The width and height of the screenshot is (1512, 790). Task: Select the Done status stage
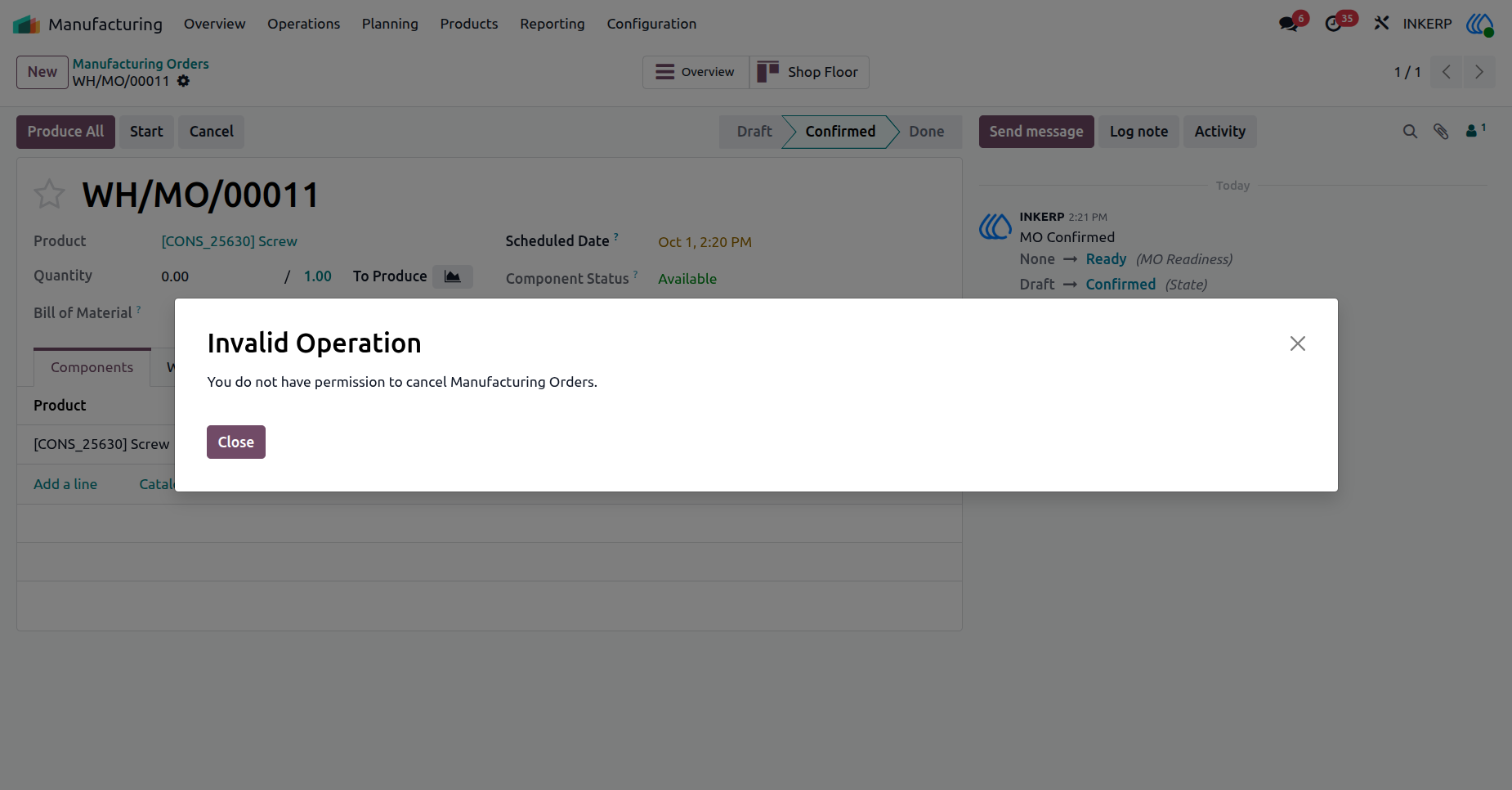click(927, 132)
